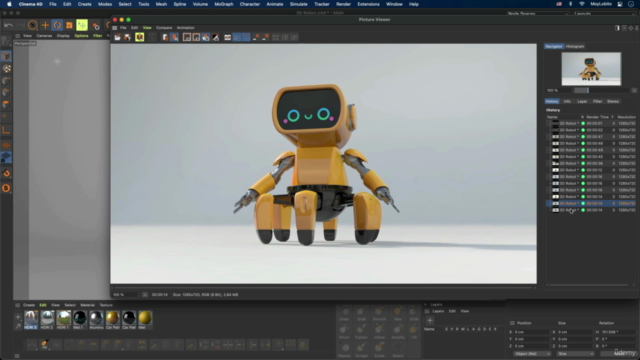Select the Move tool in main toolbar
Image resolution: width=640 pixels, height=360 pixels.
[x=45, y=25]
